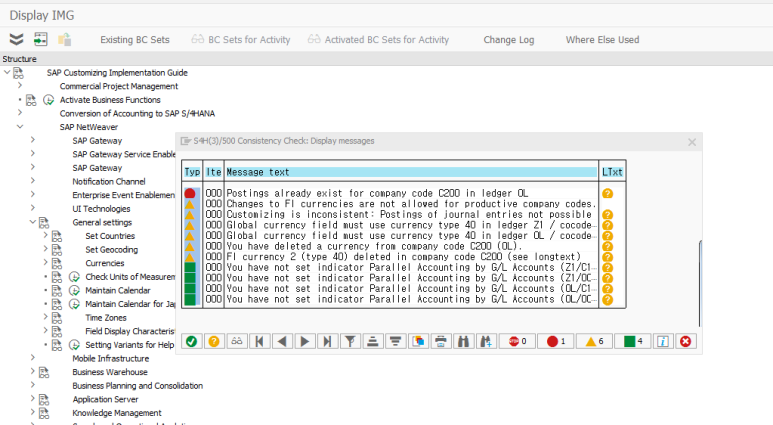This screenshot has width=773, height=425.
Task: Click the Find Next binoculars-plus icon
Action: point(486,341)
